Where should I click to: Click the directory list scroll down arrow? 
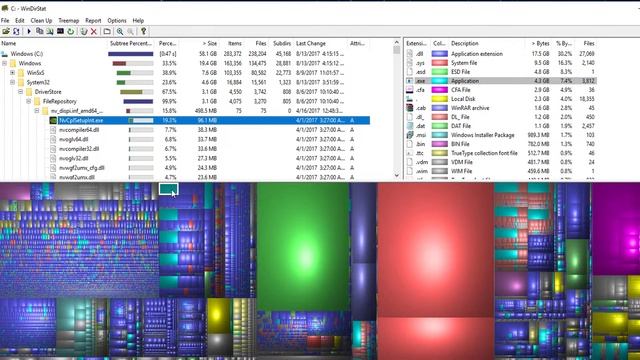tap(397, 176)
